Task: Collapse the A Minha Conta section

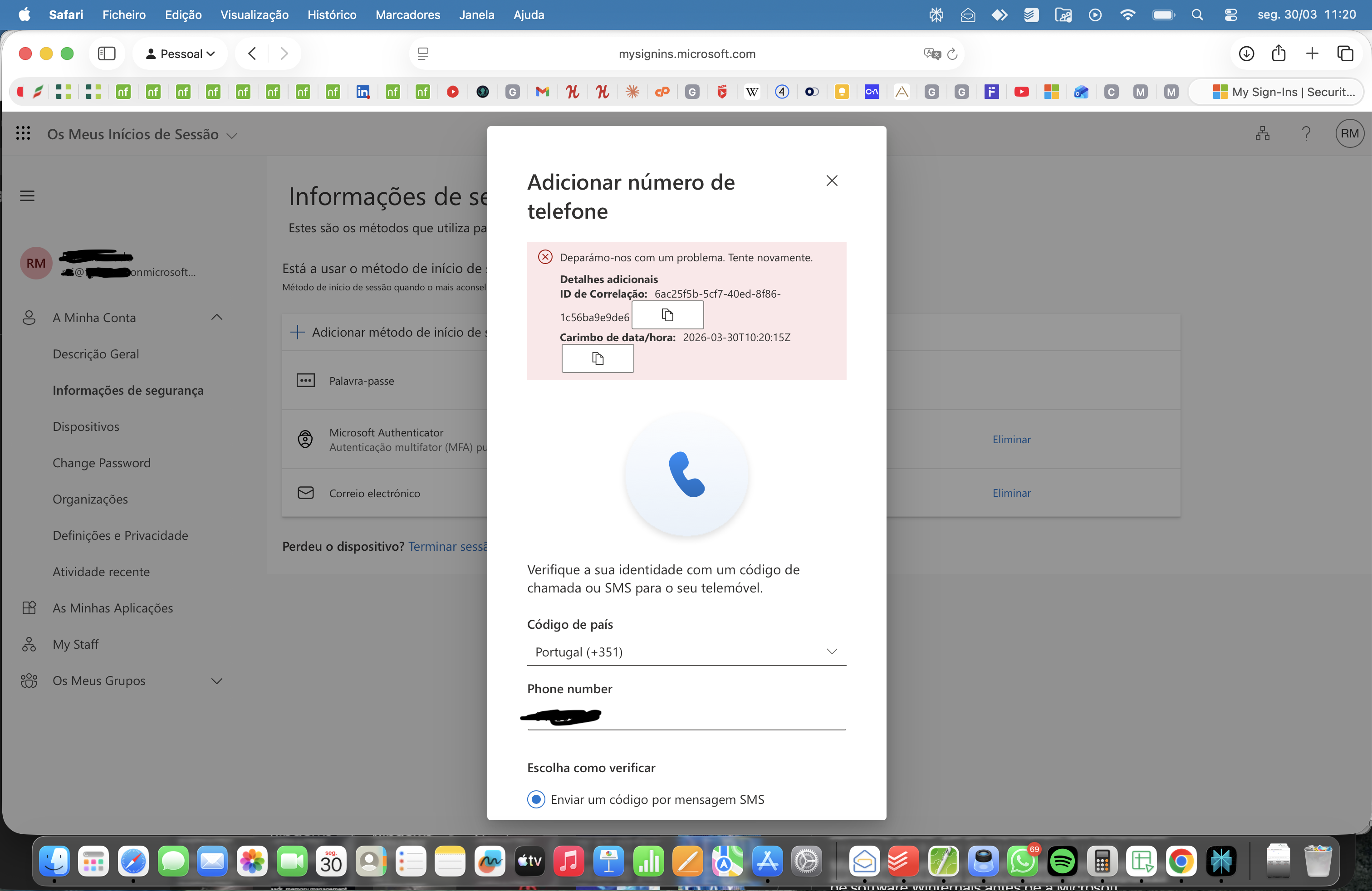Action: point(217,318)
